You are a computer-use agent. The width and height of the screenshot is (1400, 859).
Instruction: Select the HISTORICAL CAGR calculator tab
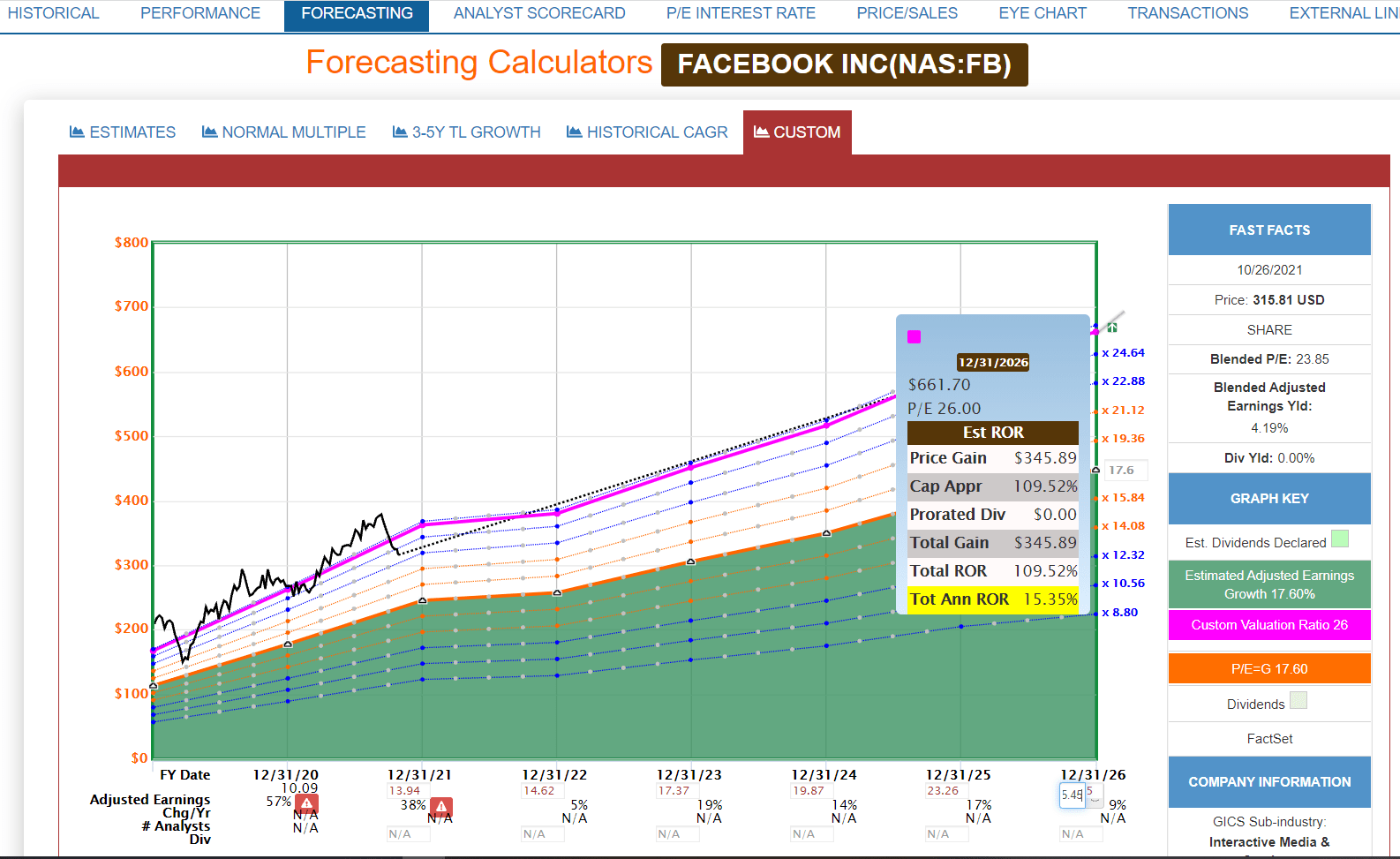tap(647, 132)
